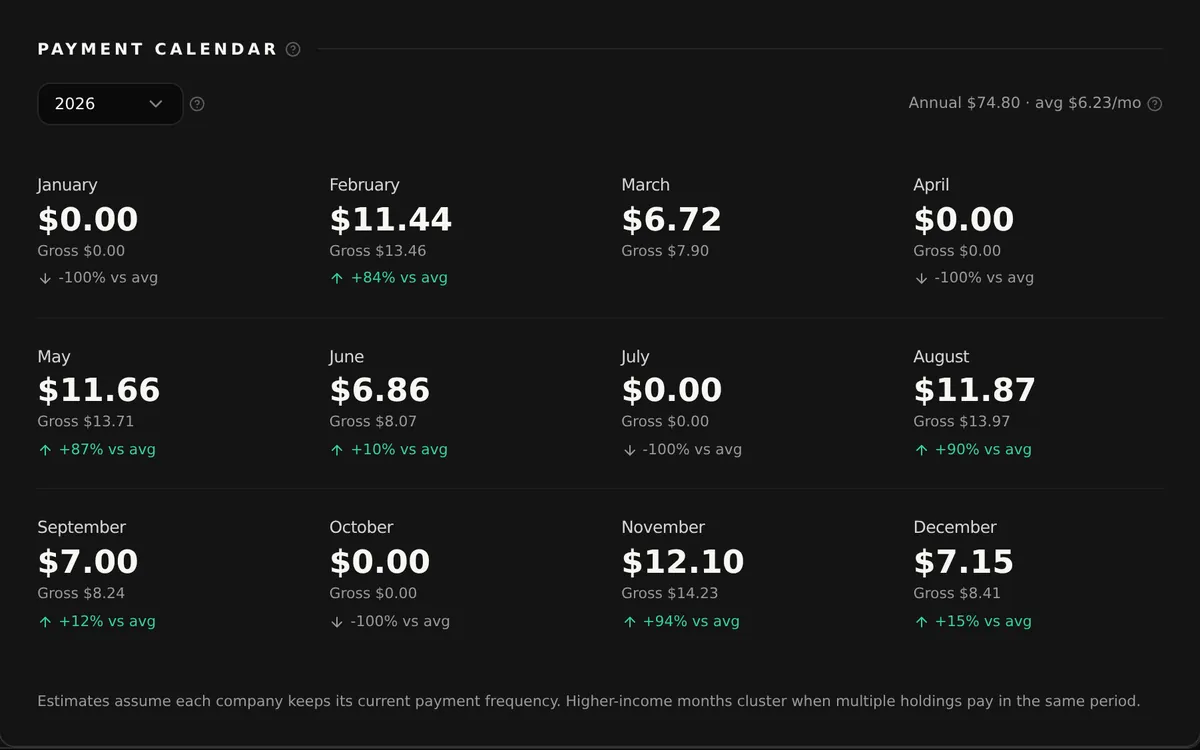
Task: Click help icon beside the year selector
Action: pos(197,104)
